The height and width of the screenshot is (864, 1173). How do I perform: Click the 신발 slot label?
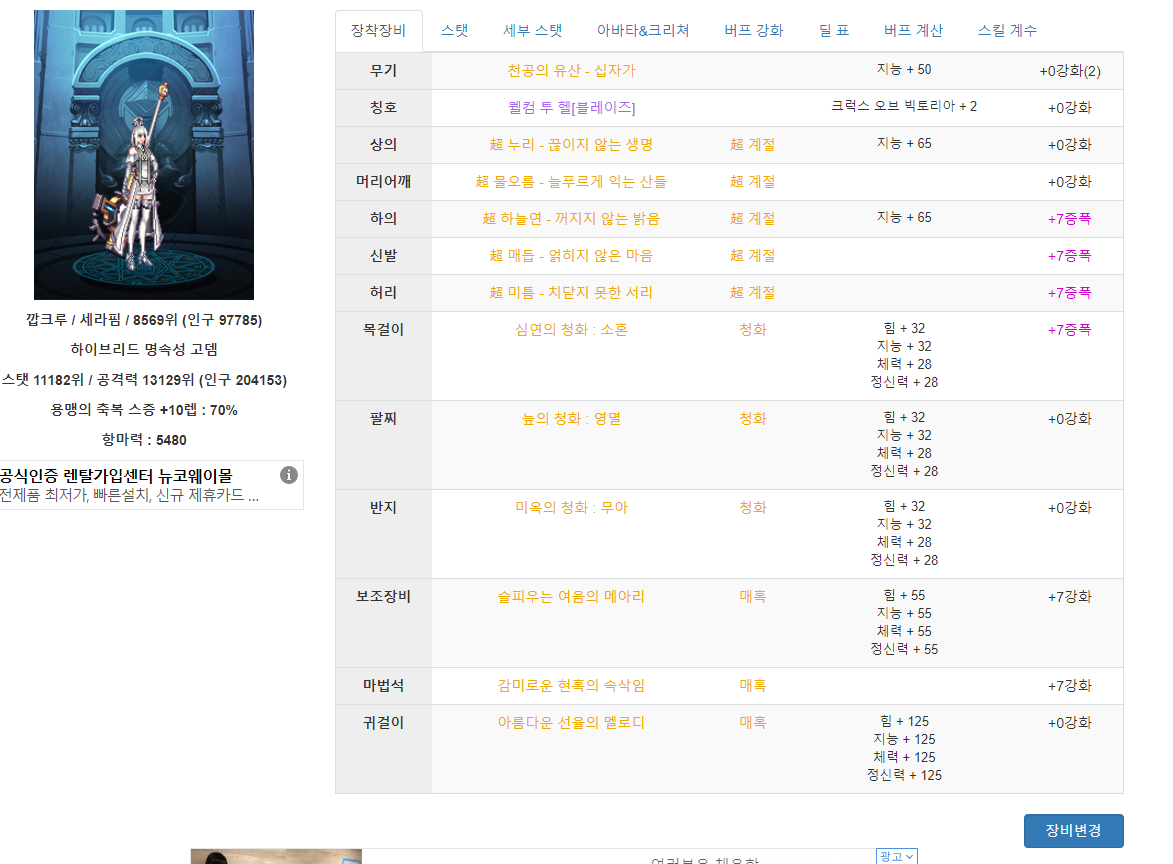(x=383, y=256)
